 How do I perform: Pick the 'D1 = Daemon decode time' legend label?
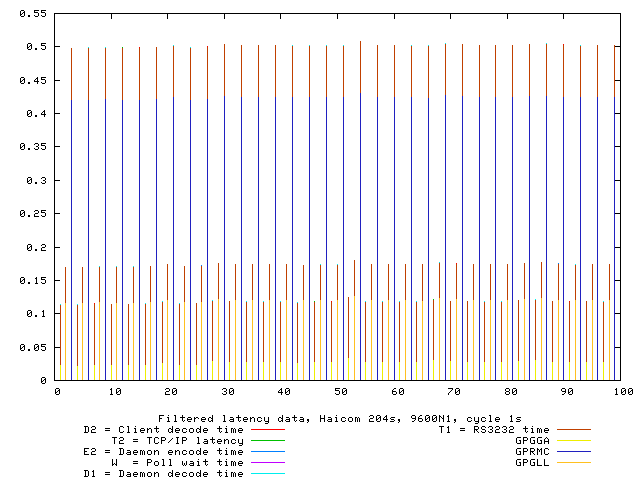162,473
